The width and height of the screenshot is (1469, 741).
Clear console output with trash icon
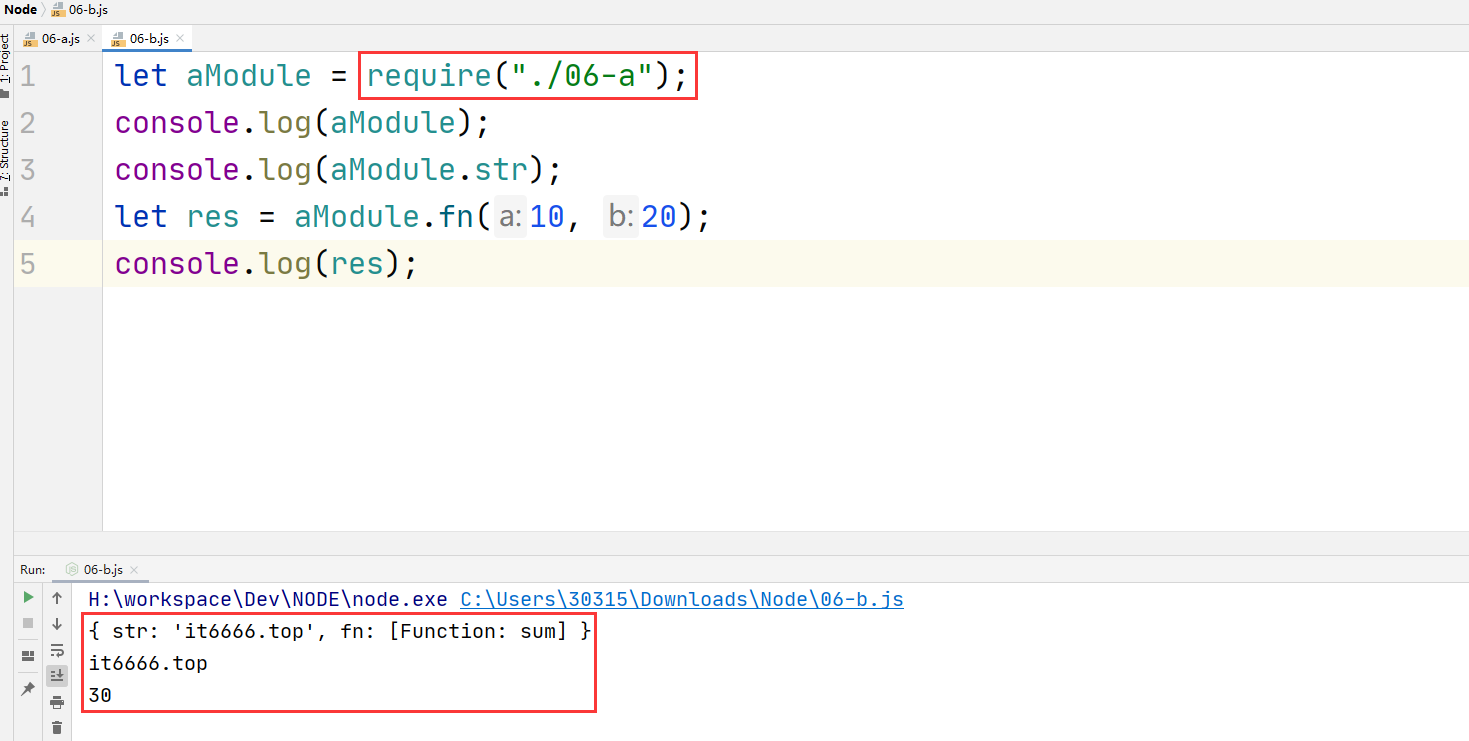pyautogui.click(x=57, y=728)
